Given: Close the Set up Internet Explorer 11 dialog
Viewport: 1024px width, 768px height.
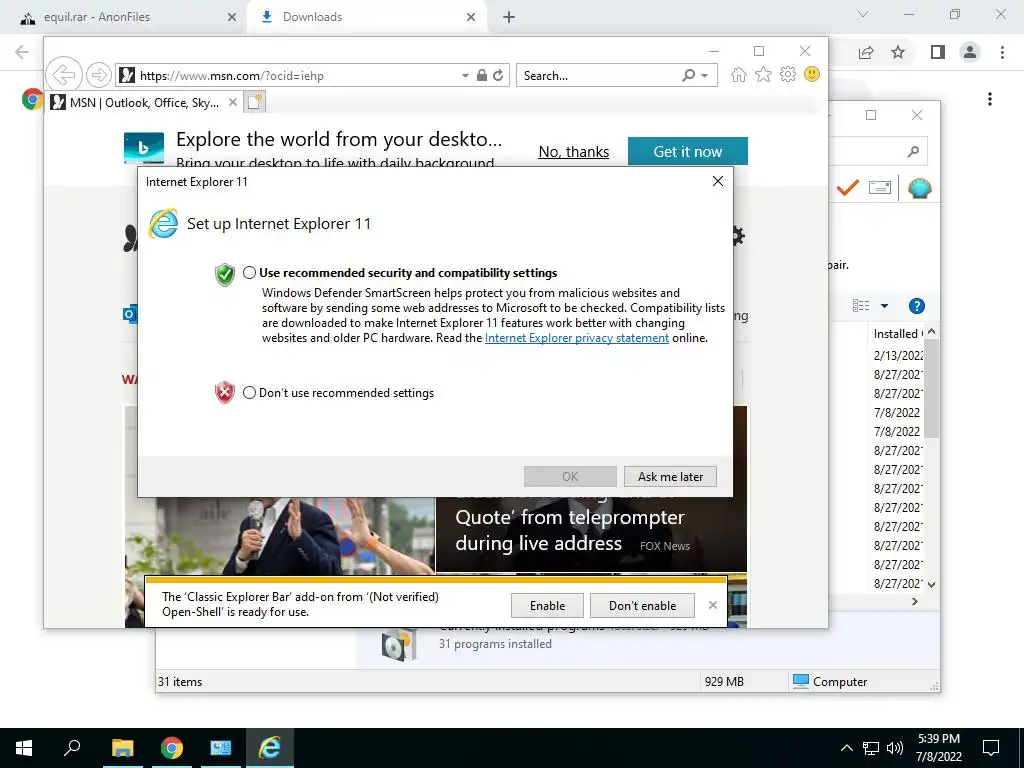Looking at the screenshot, I should click(x=718, y=181).
